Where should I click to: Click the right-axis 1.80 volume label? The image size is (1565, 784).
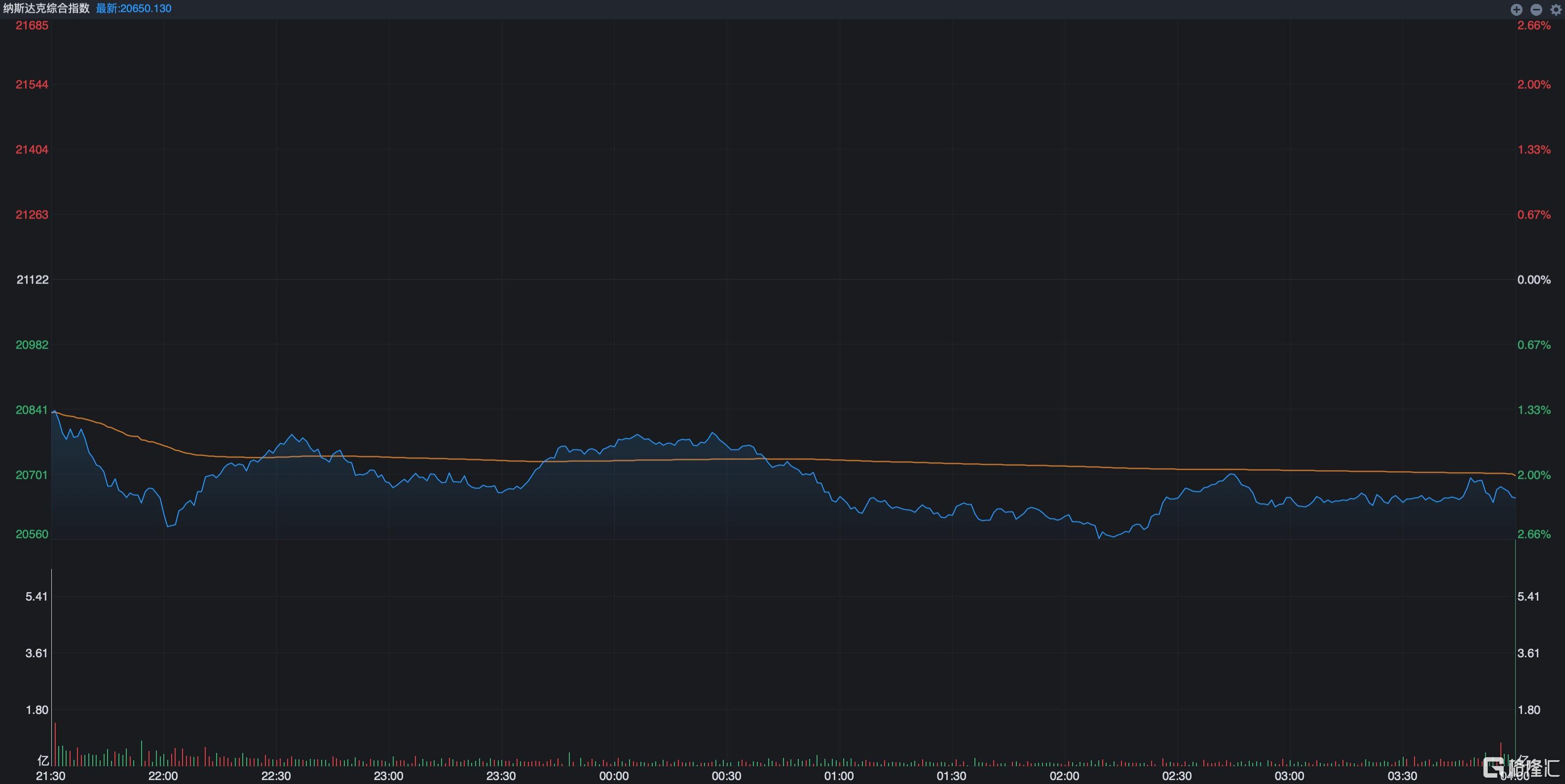(x=1528, y=710)
